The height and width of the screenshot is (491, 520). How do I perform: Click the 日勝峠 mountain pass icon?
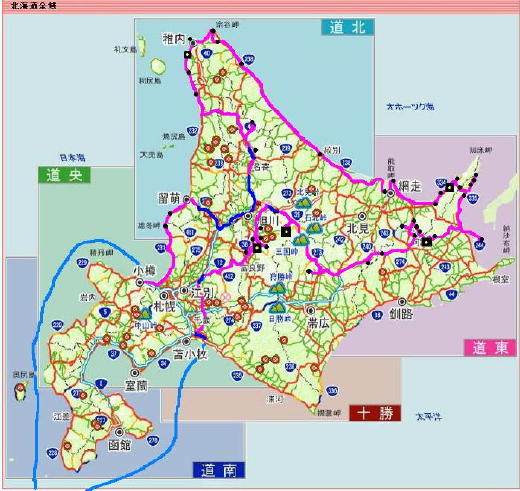click(x=277, y=307)
